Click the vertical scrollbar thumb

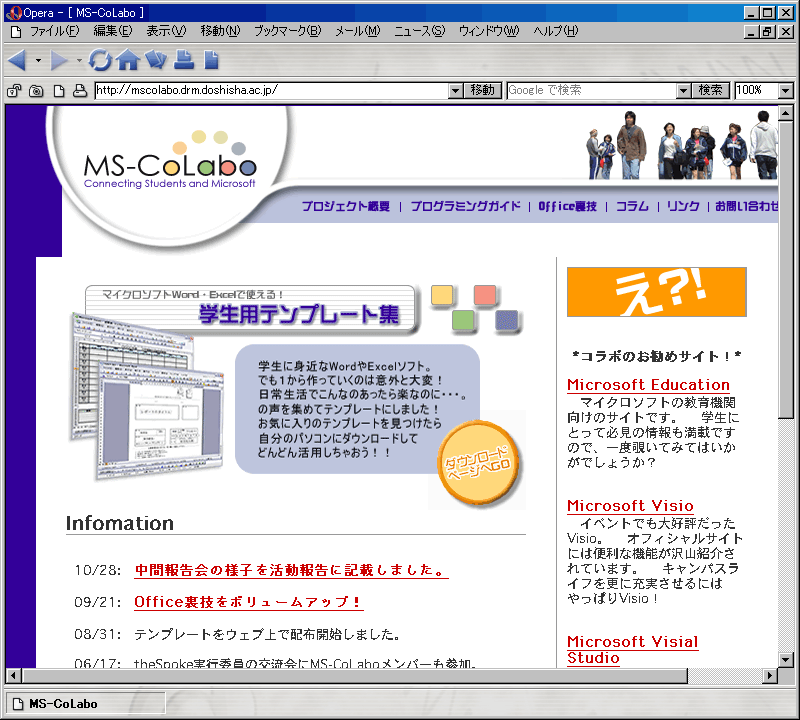pos(786,269)
